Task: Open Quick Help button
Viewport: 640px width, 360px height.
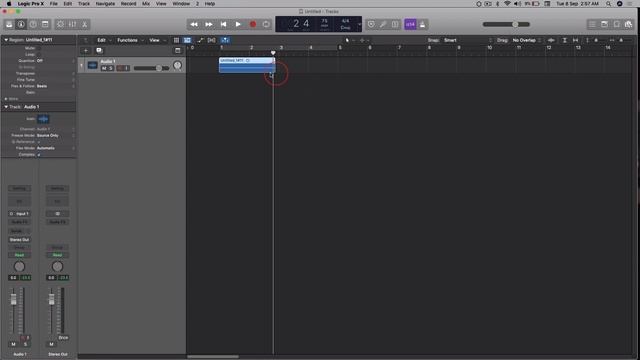Action: tap(33, 24)
